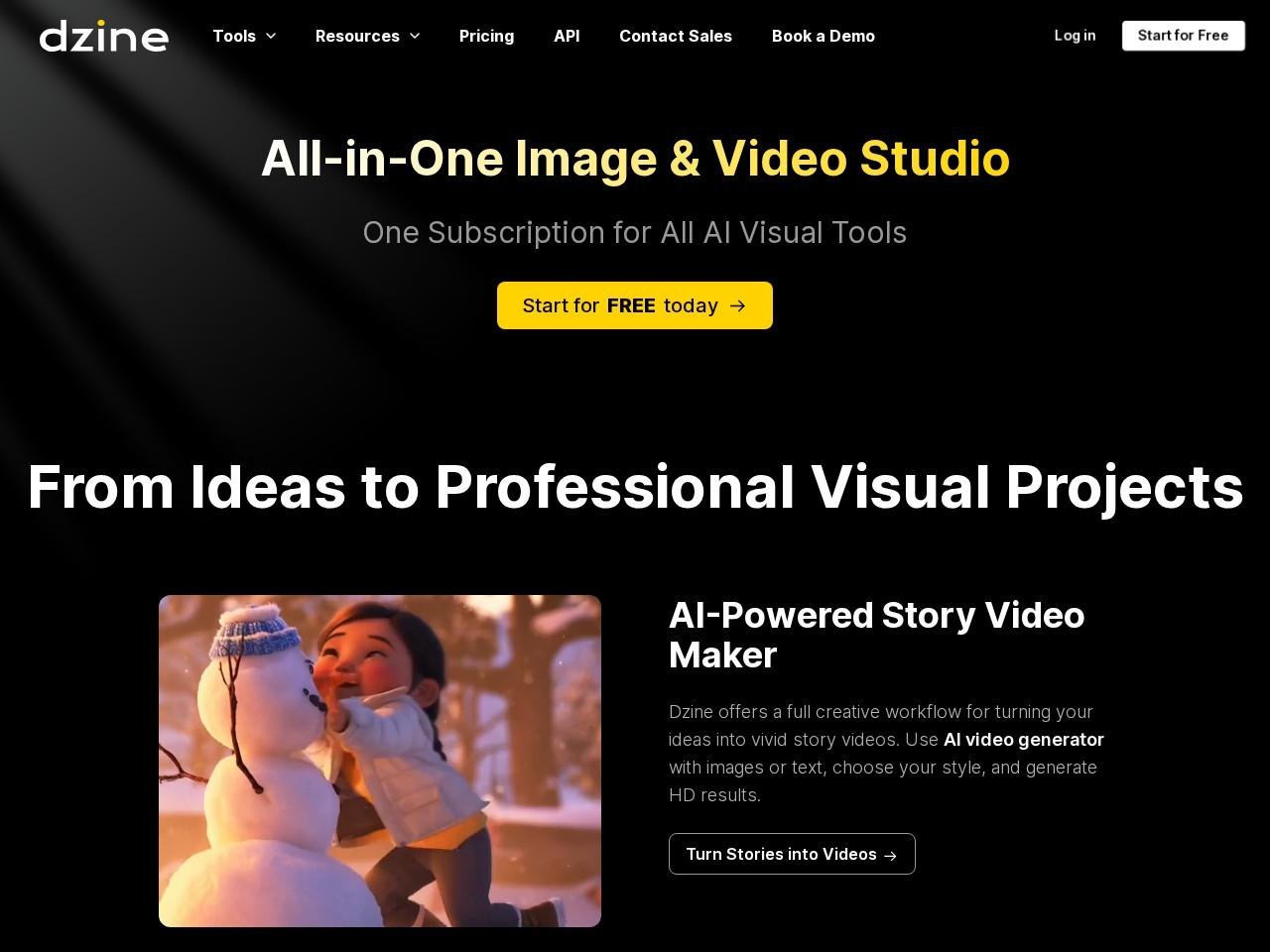Open the Resources menu label

tap(357, 36)
